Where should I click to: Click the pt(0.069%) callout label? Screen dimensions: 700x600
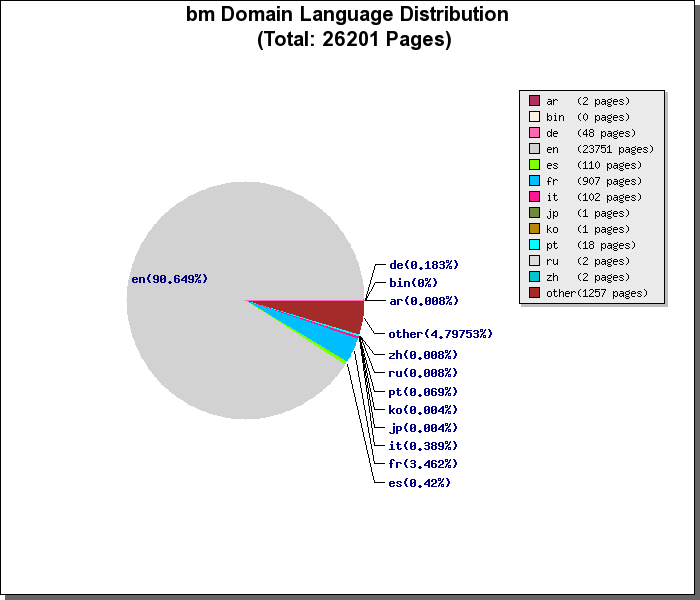point(423,392)
